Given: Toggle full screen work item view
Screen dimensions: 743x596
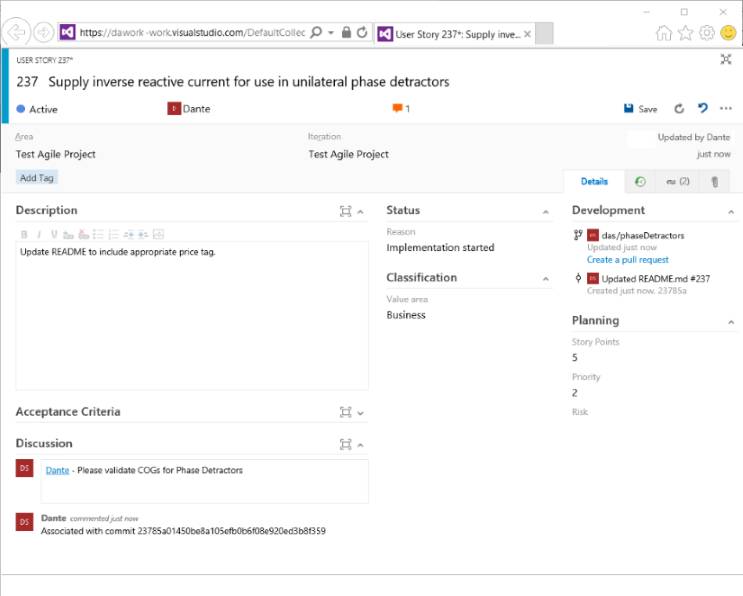Looking at the screenshot, I should (x=725, y=59).
